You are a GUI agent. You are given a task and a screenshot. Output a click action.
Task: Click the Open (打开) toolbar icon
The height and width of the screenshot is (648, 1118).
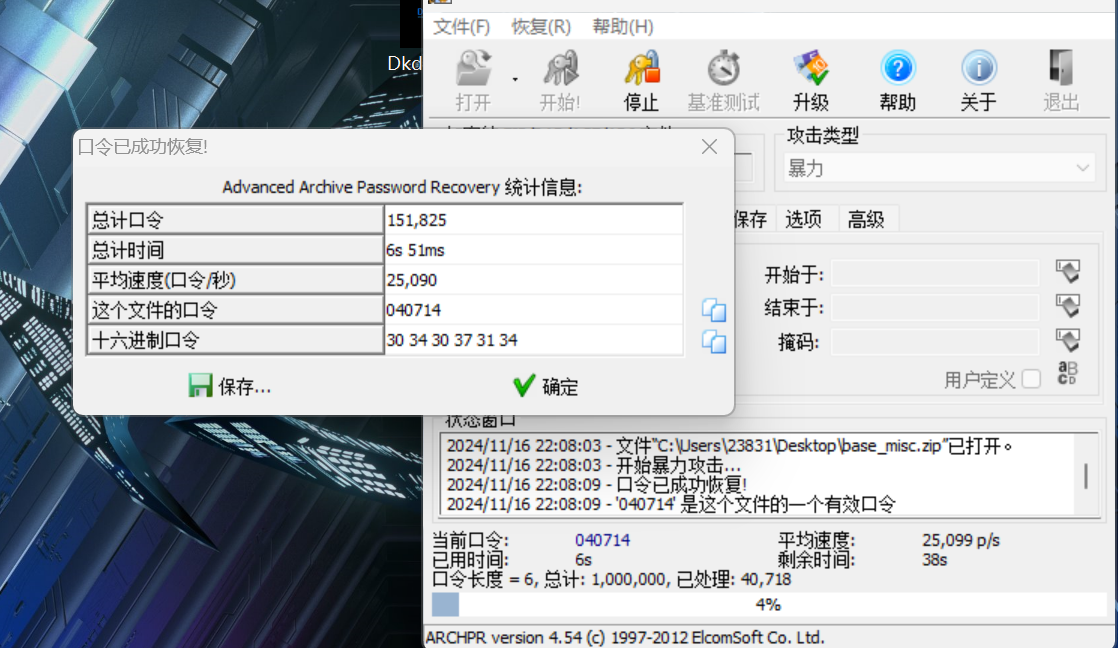(473, 80)
